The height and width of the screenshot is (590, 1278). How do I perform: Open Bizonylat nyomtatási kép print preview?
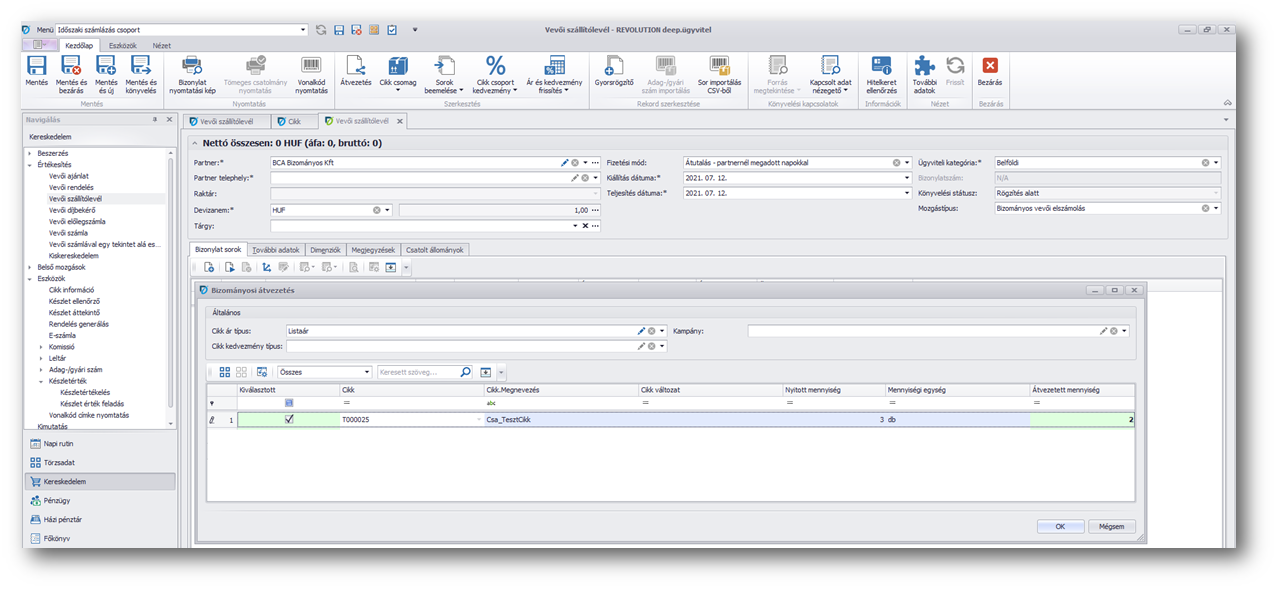(191, 67)
